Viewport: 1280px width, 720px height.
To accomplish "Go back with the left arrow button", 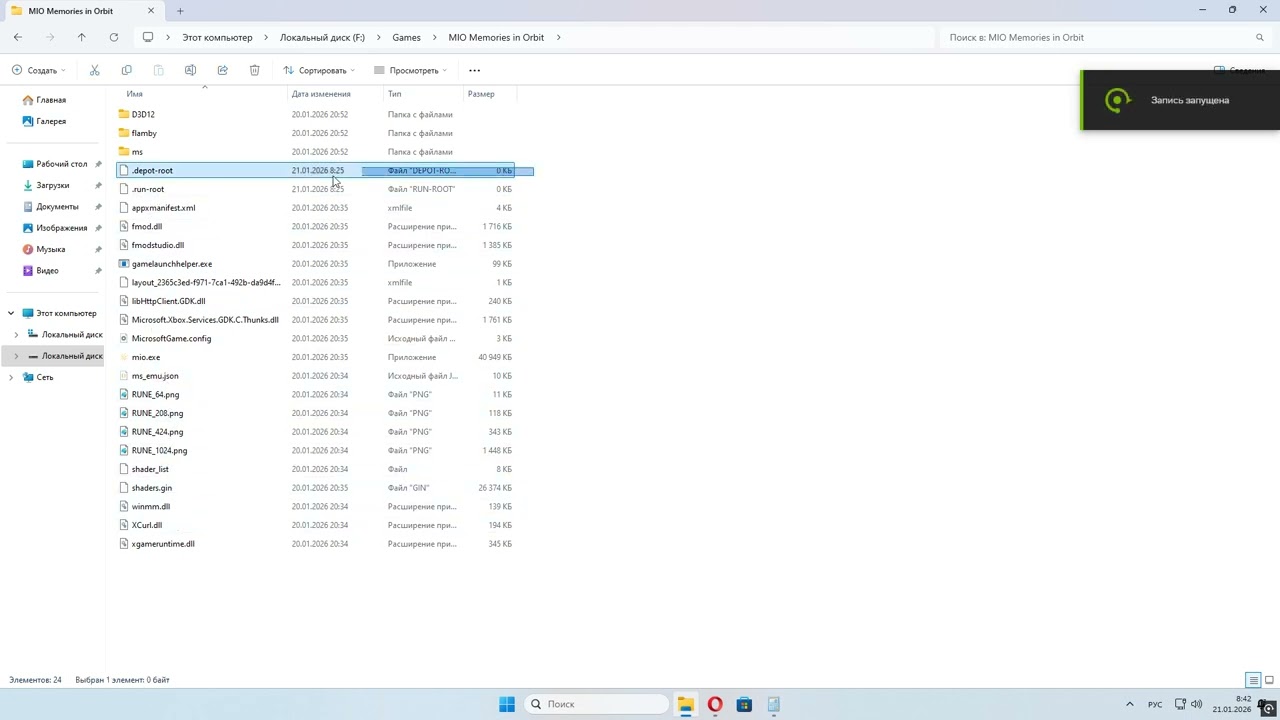I will coord(18,37).
